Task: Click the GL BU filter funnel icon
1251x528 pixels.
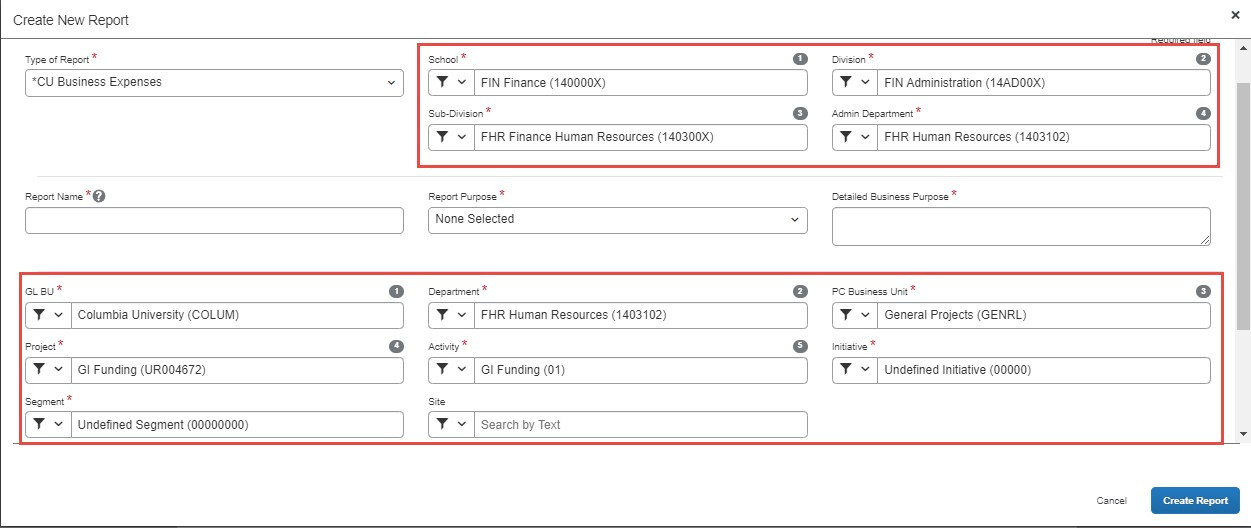Action: pos(38,315)
